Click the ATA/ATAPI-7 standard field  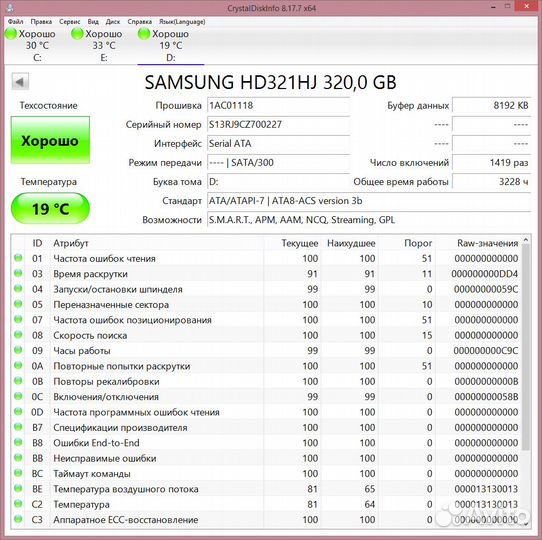point(369,201)
